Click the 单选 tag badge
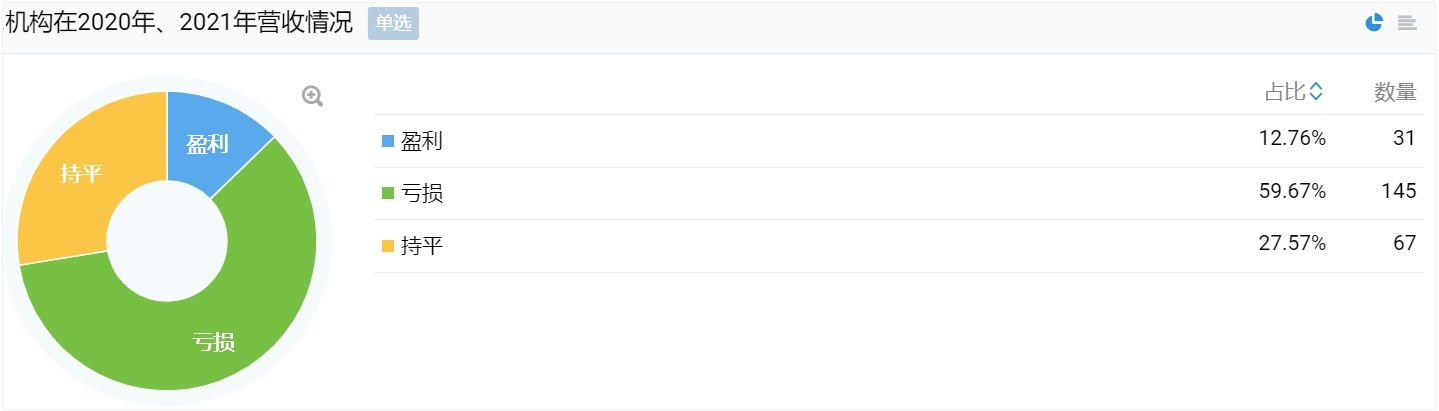 [393, 24]
